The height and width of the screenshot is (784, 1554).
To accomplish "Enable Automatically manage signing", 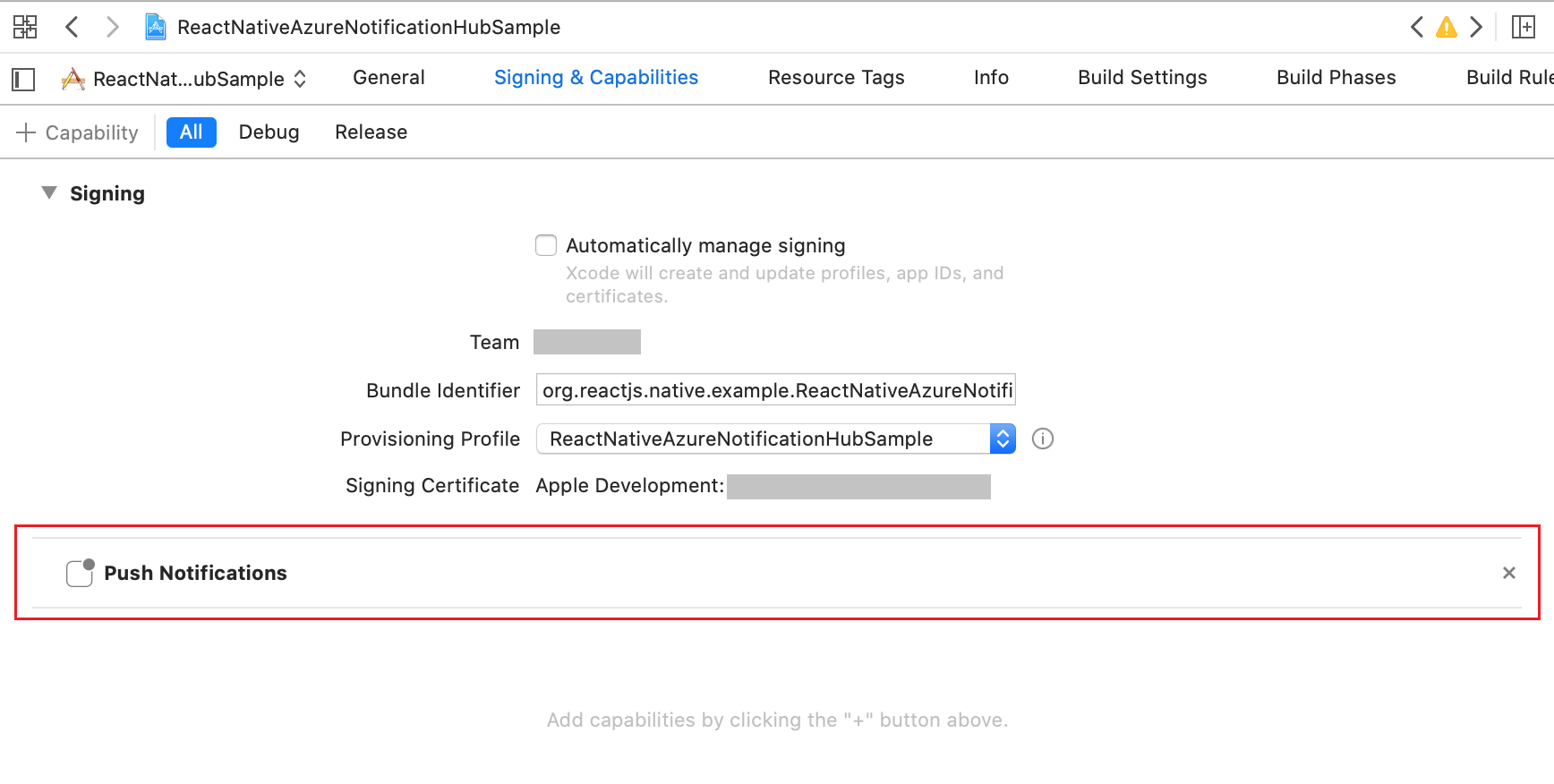I will click(x=546, y=245).
